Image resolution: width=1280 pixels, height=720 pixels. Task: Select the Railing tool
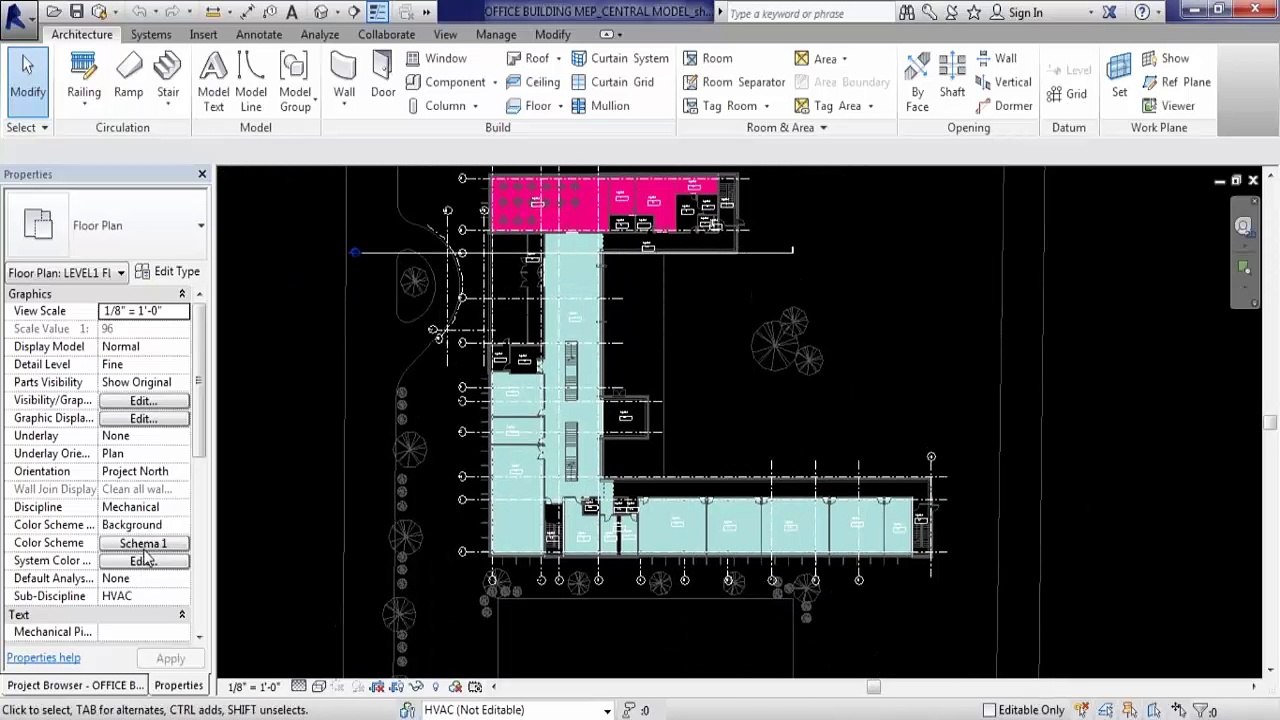pos(84,77)
